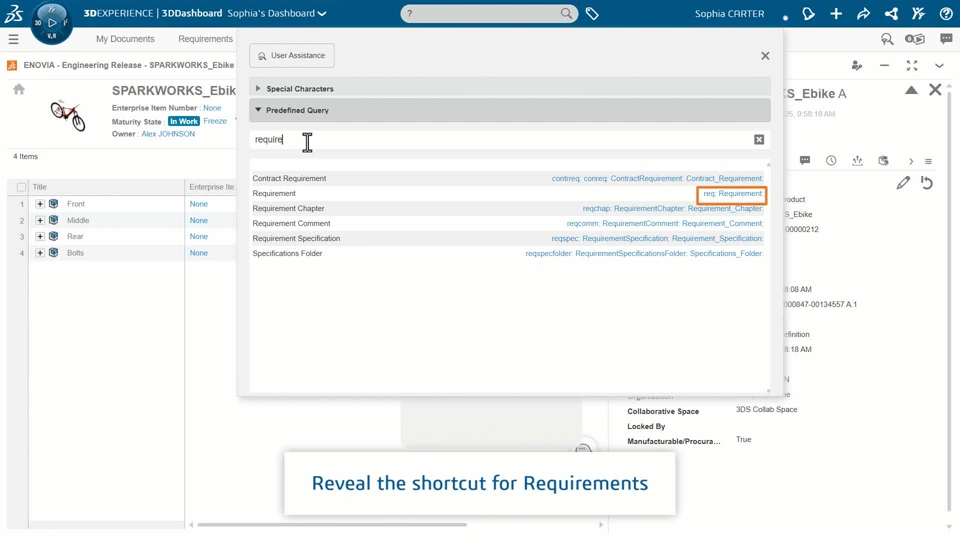Screen dimensions: 960x540
Task: Click the fullscreen expand widget icon
Action: click(x=912, y=66)
